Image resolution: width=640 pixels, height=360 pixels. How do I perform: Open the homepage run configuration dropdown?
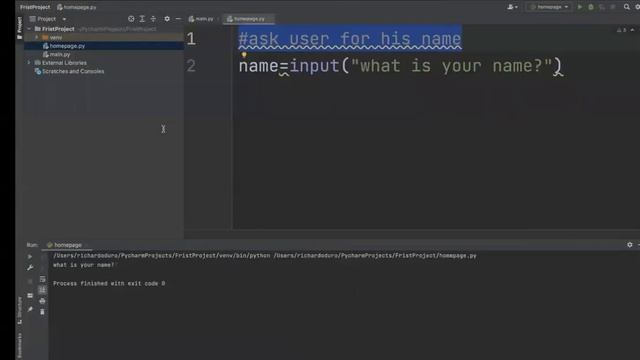click(x=549, y=7)
